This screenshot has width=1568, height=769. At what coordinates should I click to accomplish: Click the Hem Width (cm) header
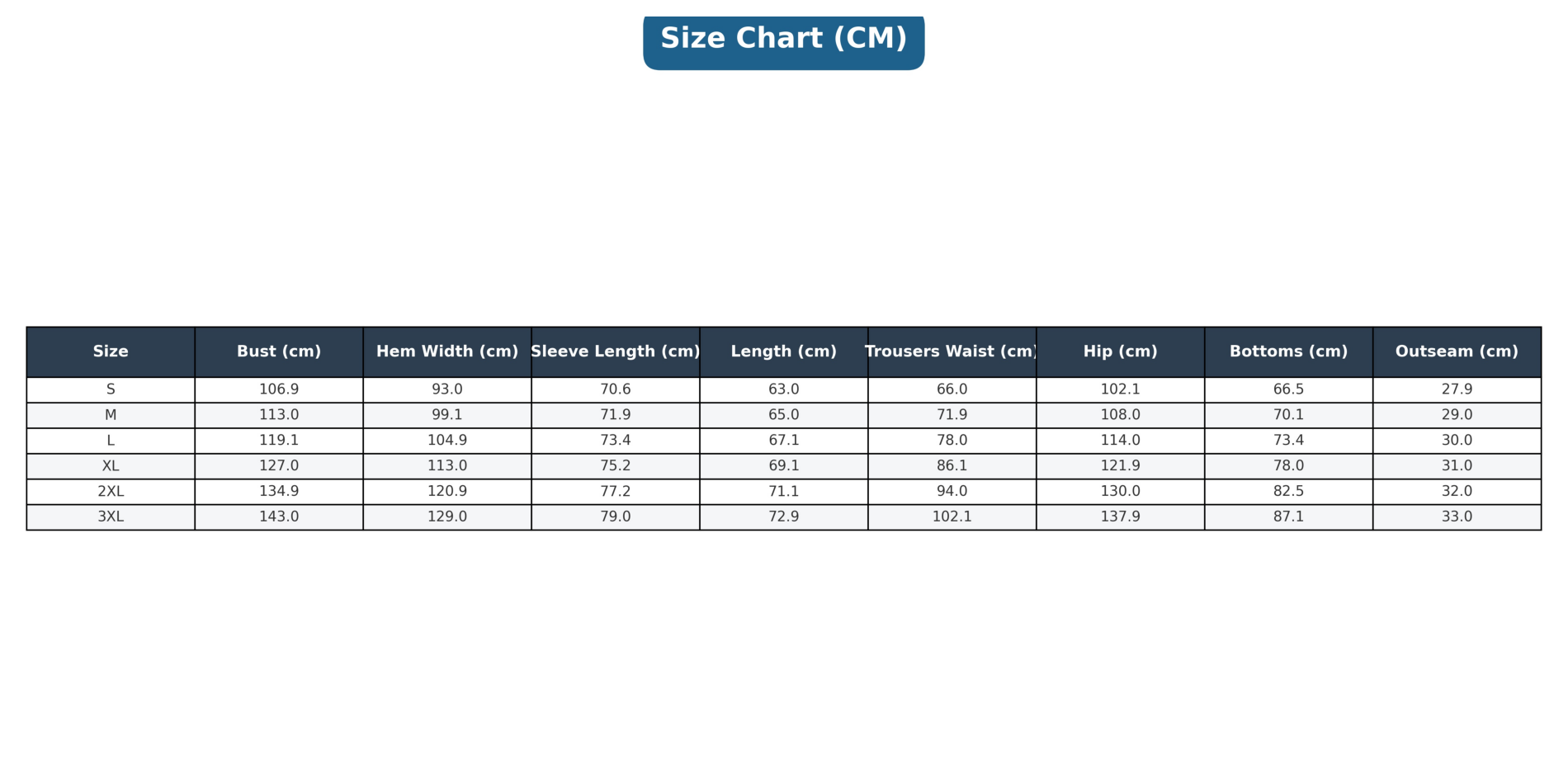[447, 351]
